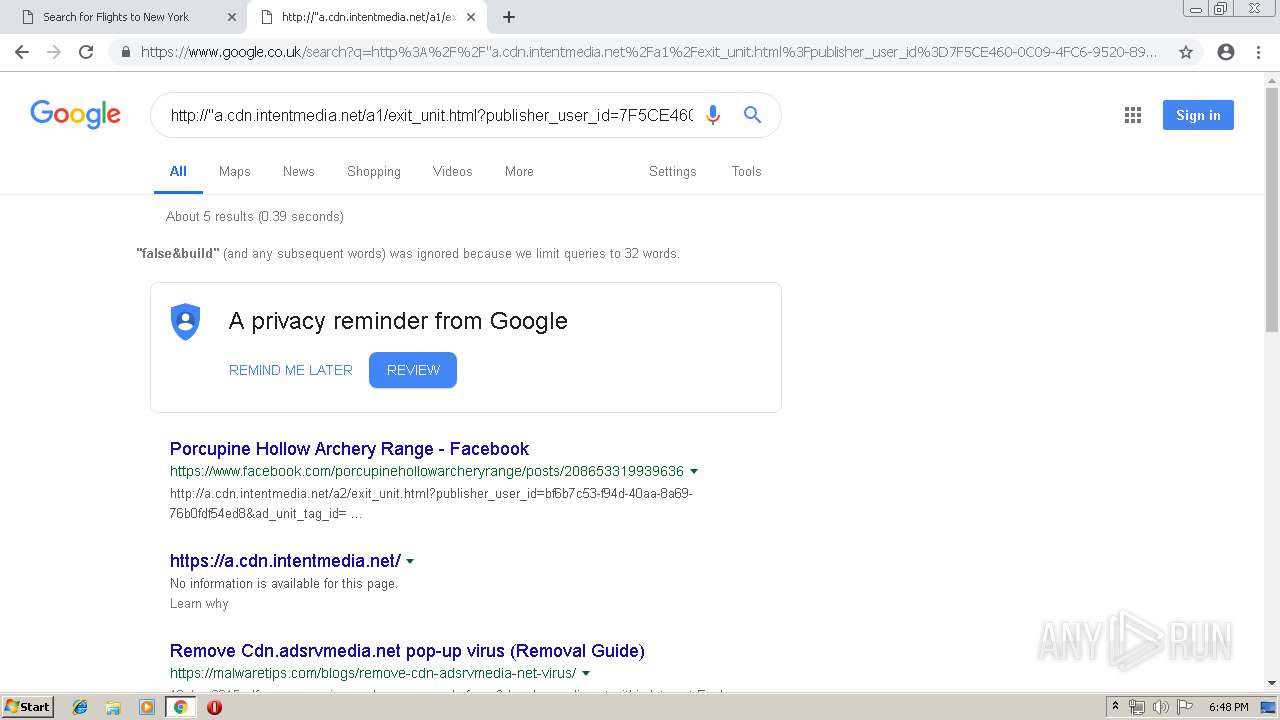This screenshot has height=720, width=1280.
Task: Expand the Facebook result URL dropdown arrow
Action: (x=694, y=471)
